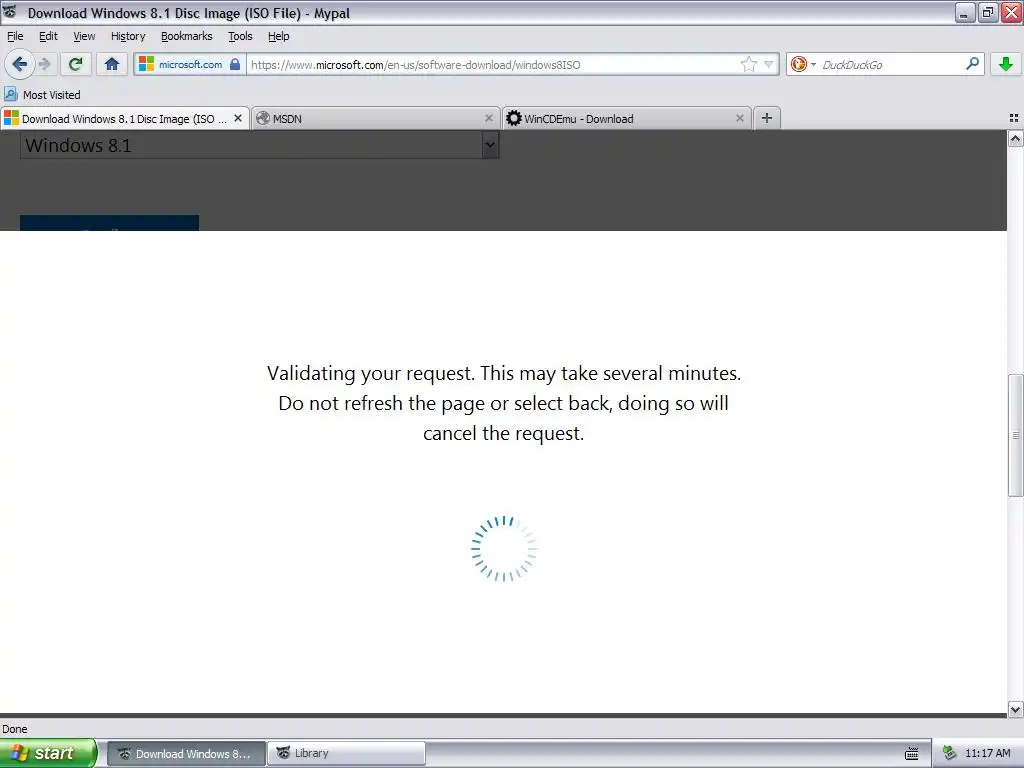This screenshot has height=768, width=1024.
Task: Open the Edit menu
Action: point(48,36)
